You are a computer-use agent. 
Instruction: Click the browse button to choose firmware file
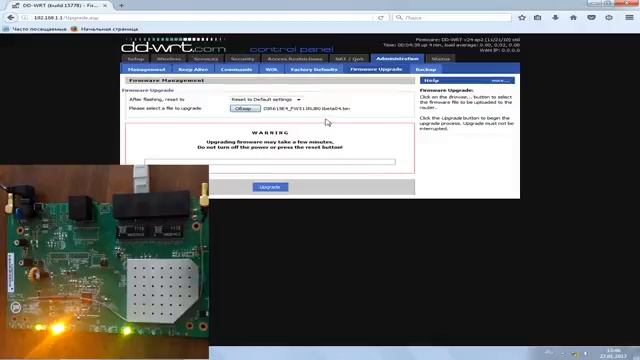(x=245, y=109)
